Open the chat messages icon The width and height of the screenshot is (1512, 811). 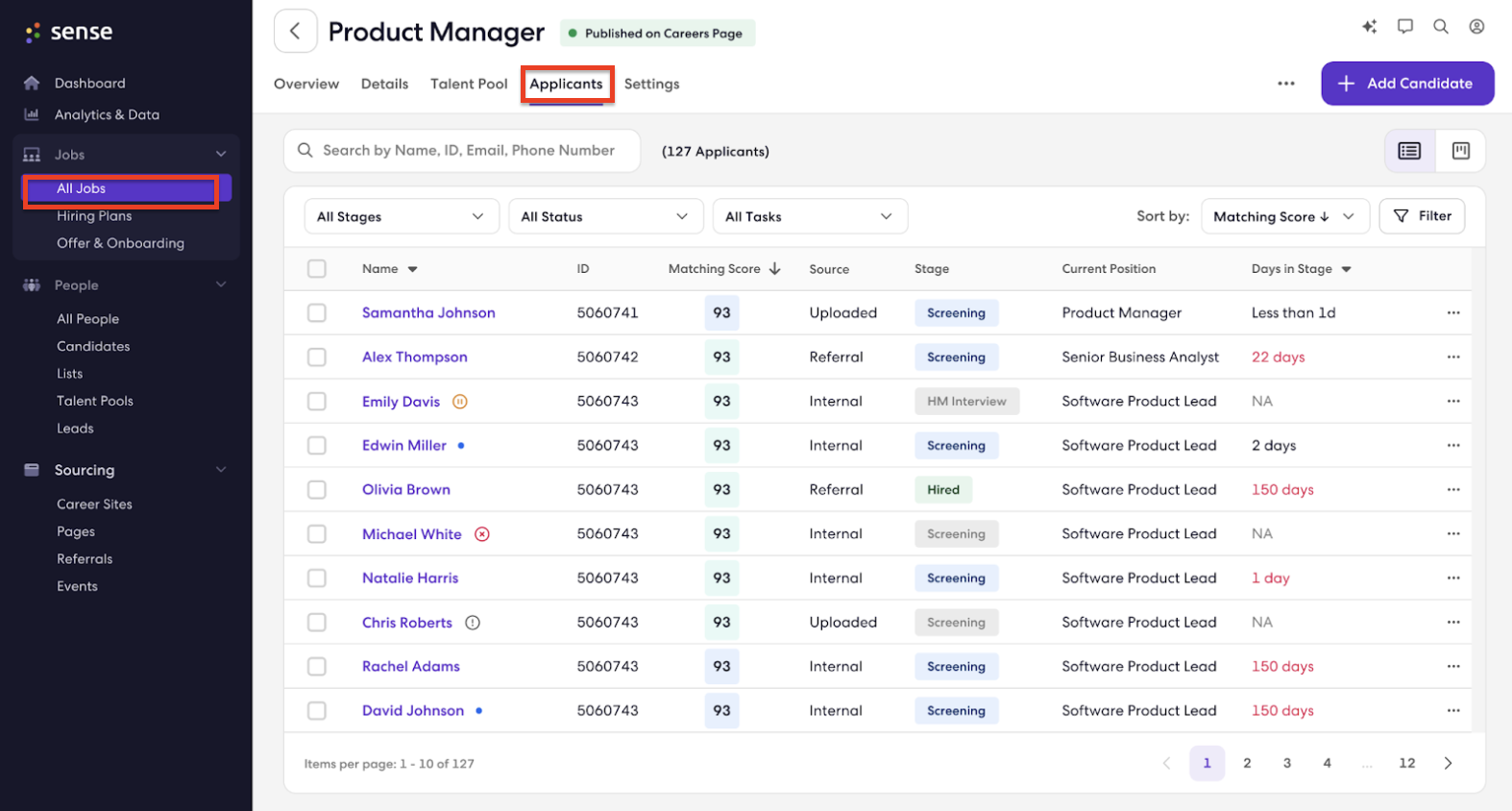pos(1404,27)
